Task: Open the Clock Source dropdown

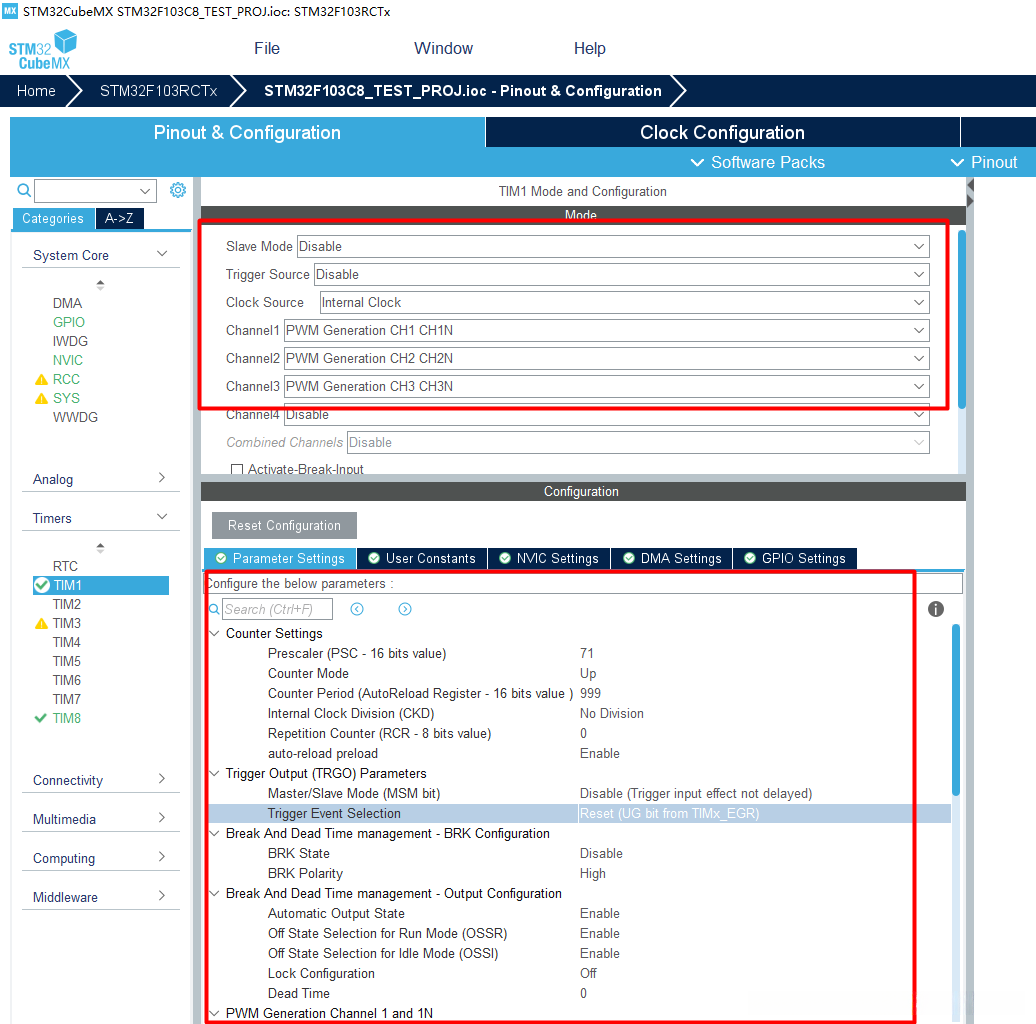Action: click(624, 303)
